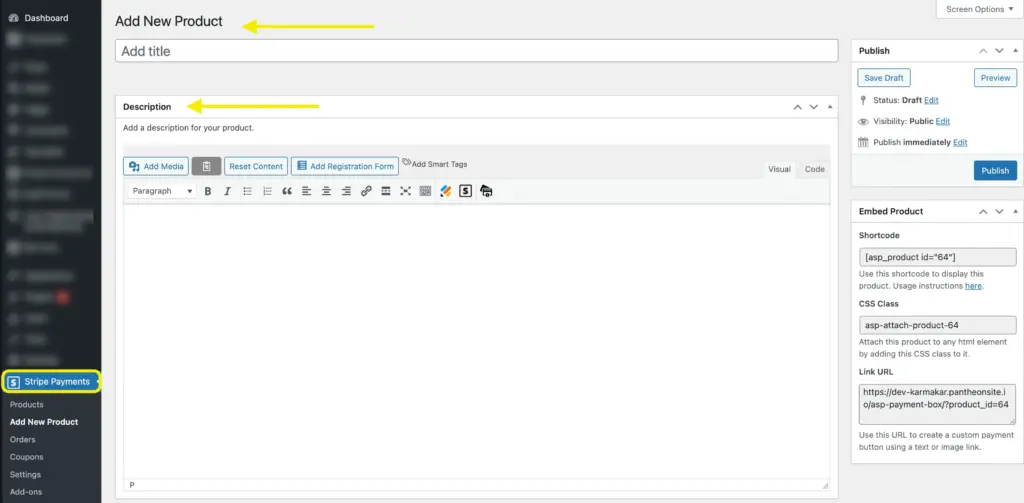Click Add Registration Form button
Screen dimensions: 1024x503
[x=345, y=166]
